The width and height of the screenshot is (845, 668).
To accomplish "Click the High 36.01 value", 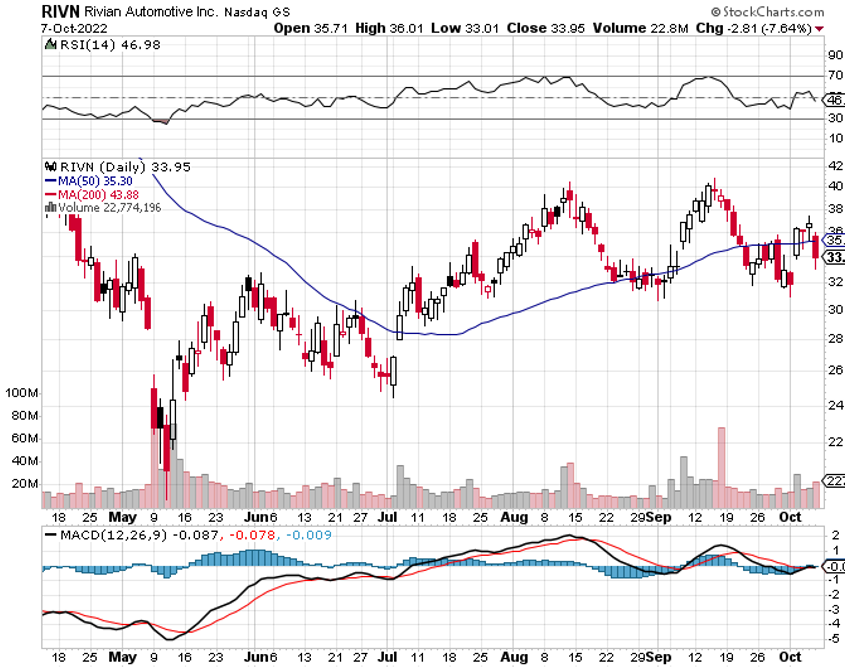I will (x=390, y=28).
